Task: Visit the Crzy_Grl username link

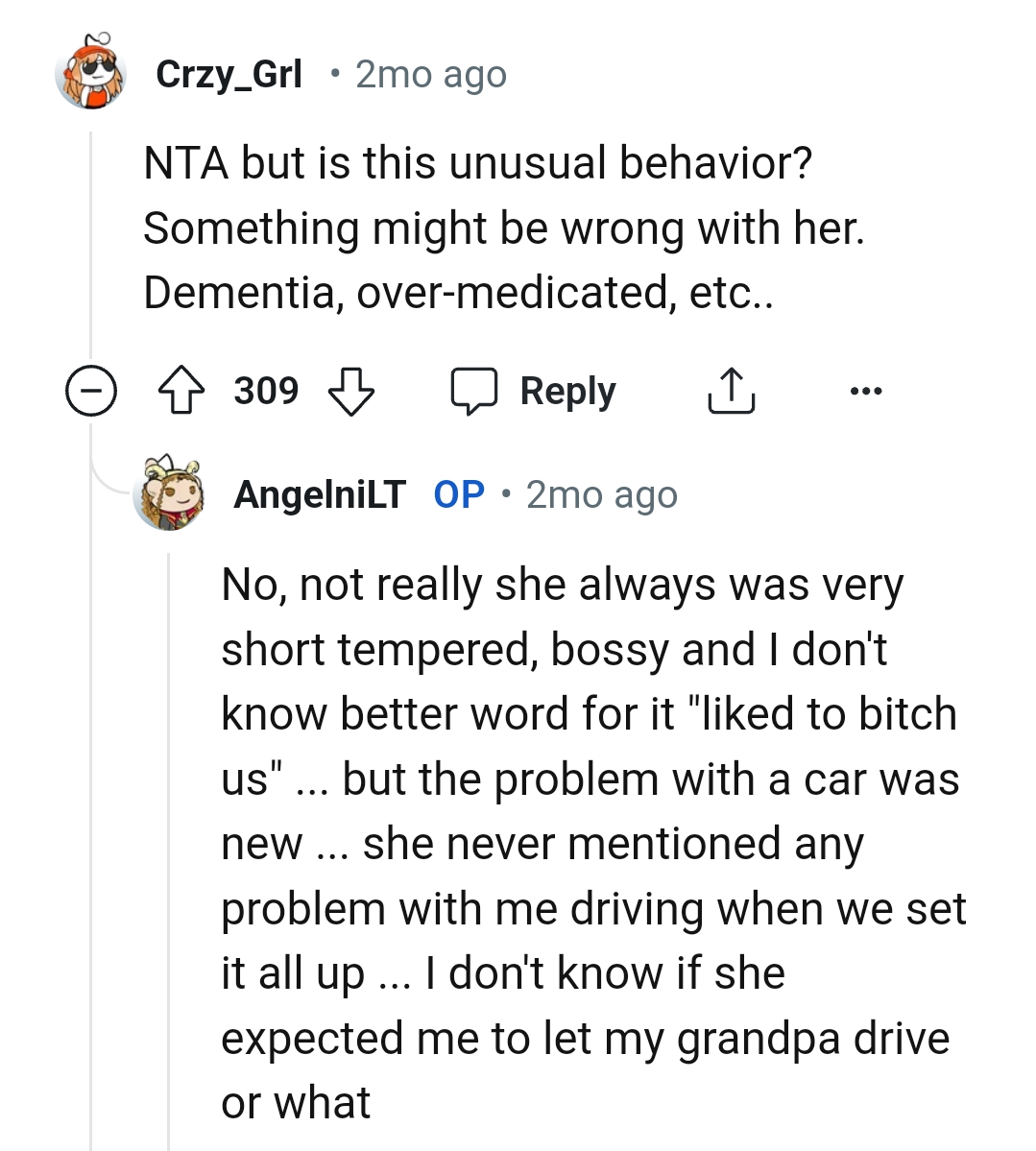Action: 229,74
